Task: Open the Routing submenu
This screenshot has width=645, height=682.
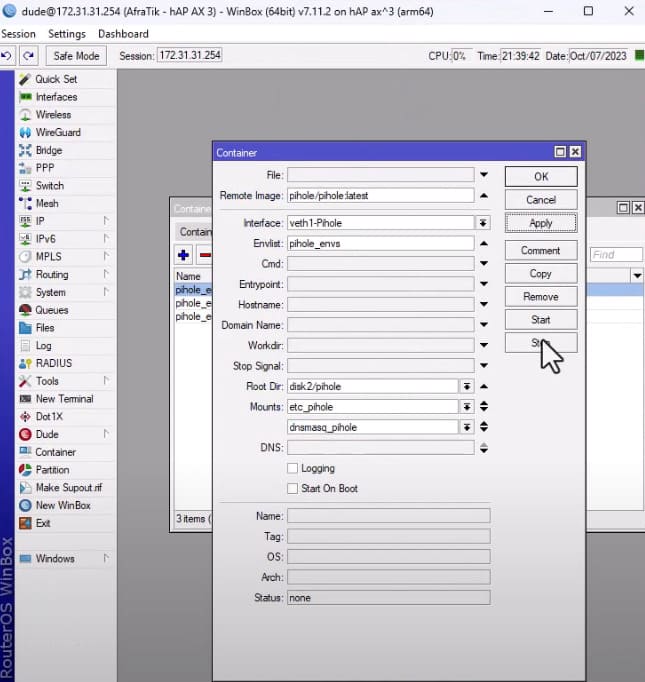Action: coord(106,274)
